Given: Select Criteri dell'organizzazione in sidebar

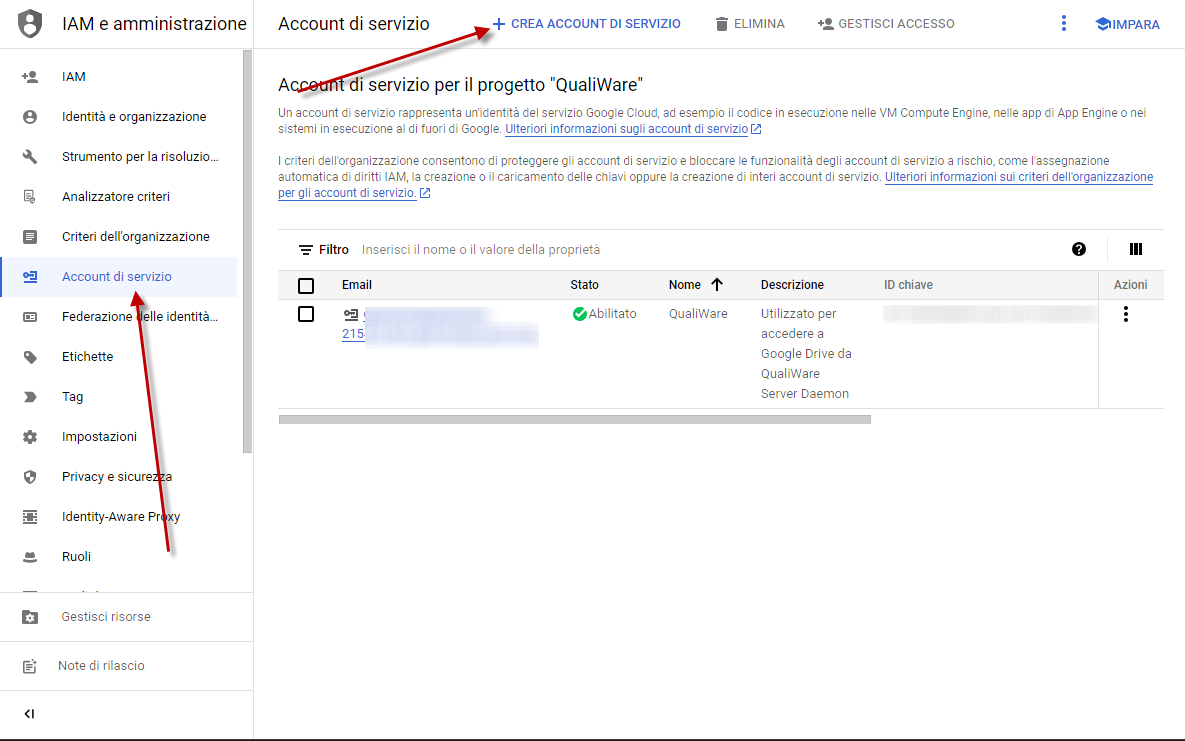Looking at the screenshot, I should [x=135, y=237].
